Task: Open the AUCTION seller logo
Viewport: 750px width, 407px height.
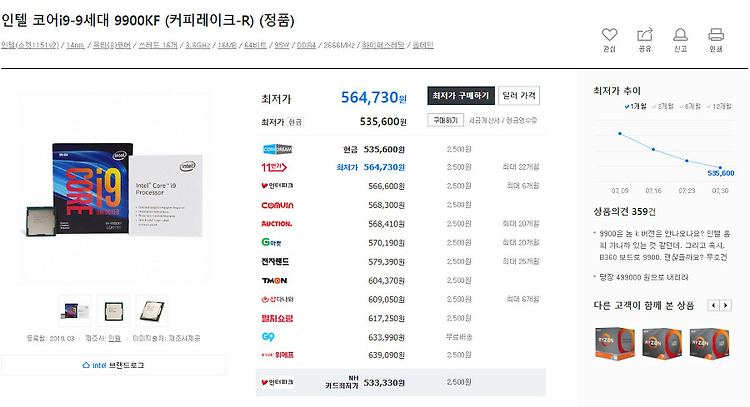Action: pos(276,224)
